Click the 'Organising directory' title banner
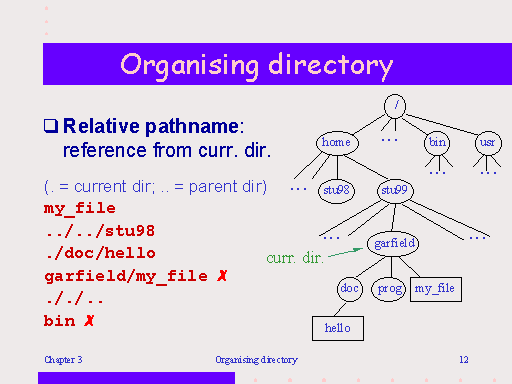This screenshot has width=512, height=384. pos(277,64)
